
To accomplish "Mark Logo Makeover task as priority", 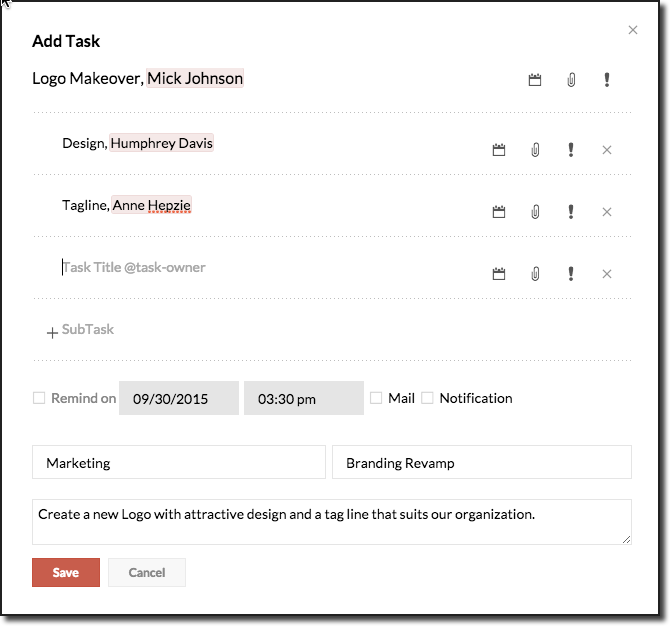I will coord(607,80).
